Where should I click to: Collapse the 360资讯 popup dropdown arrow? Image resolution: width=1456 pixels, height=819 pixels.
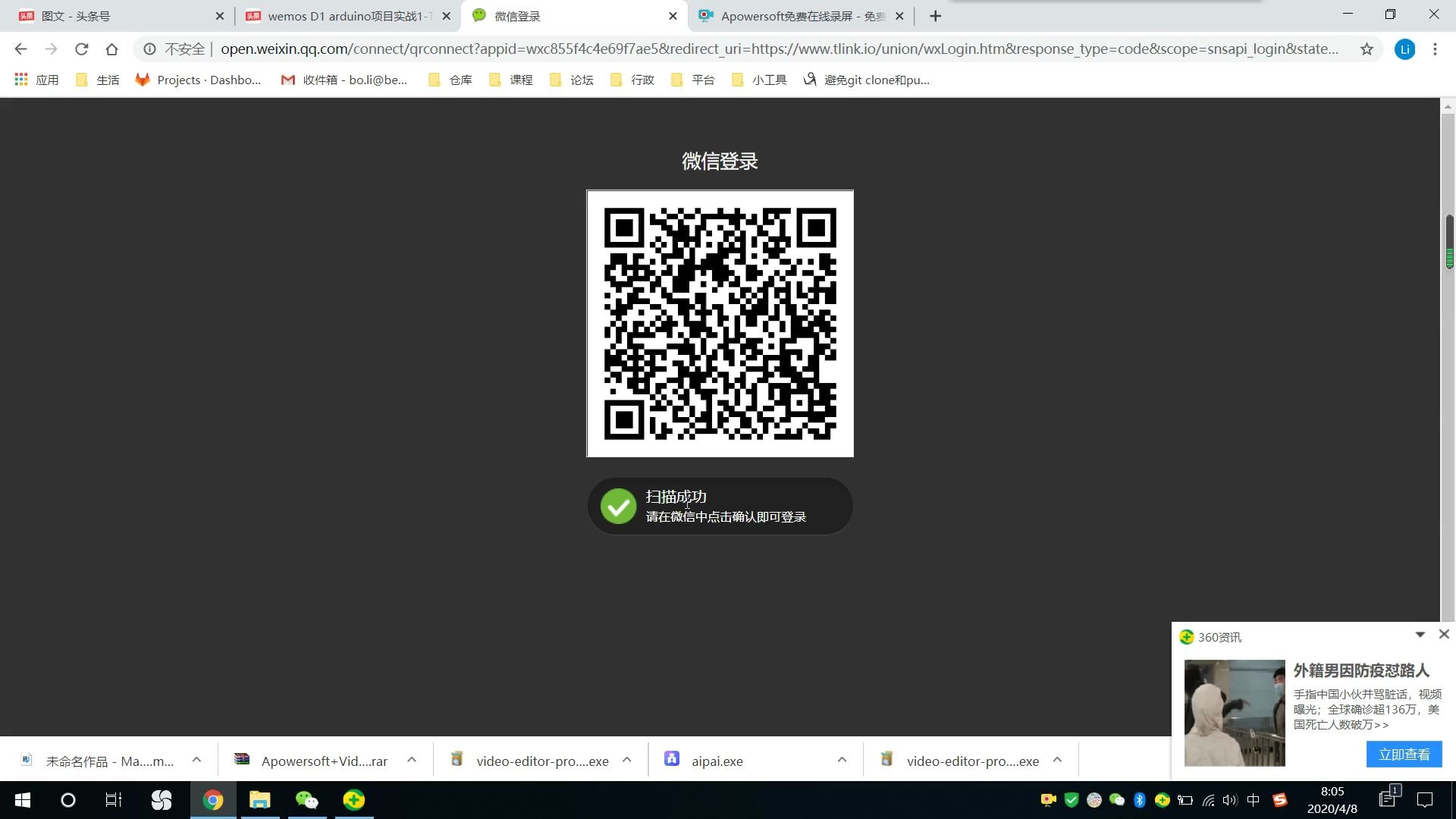pyautogui.click(x=1420, y=635)
